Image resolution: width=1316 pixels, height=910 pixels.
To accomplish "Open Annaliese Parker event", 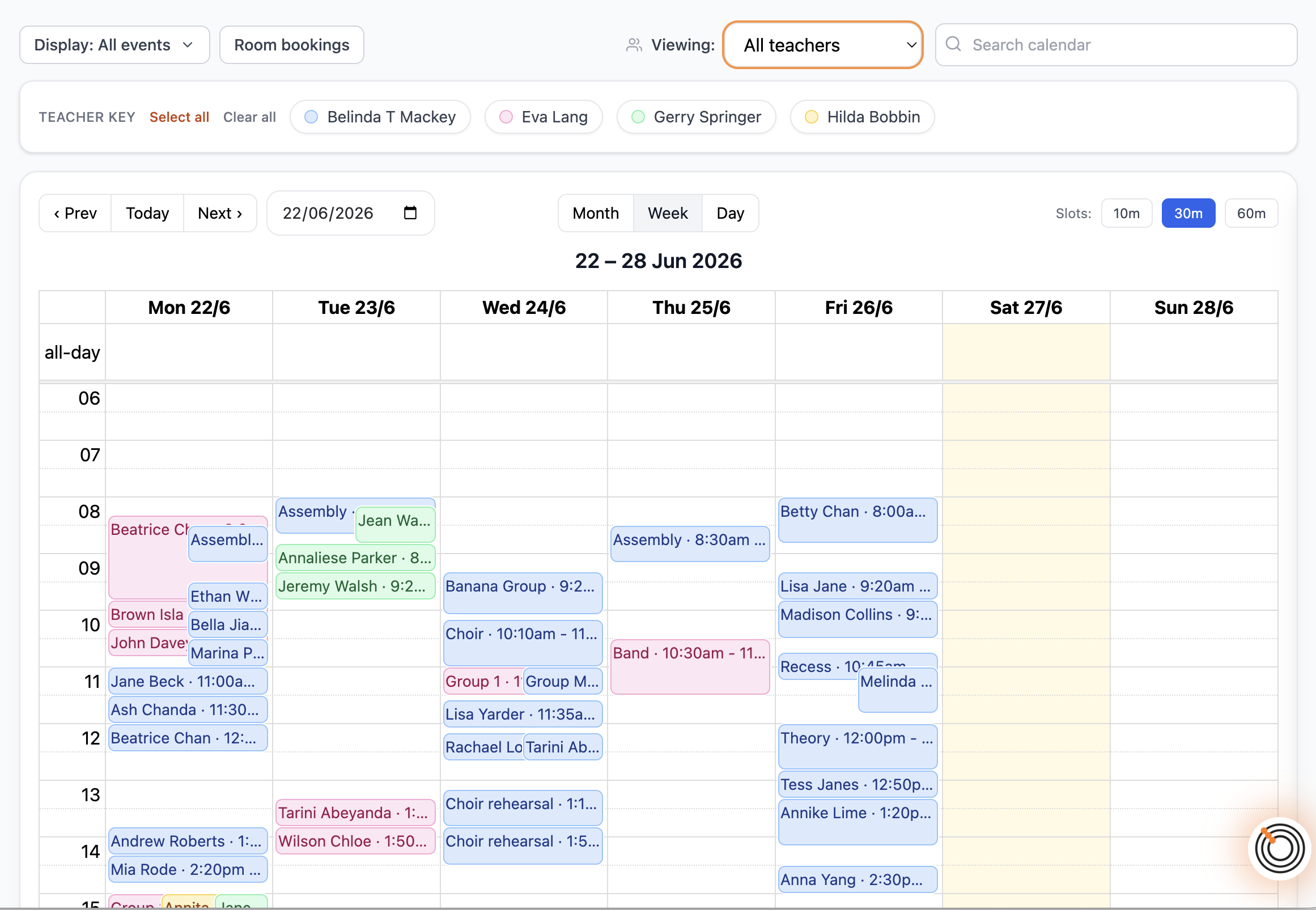I will [355, 558].
